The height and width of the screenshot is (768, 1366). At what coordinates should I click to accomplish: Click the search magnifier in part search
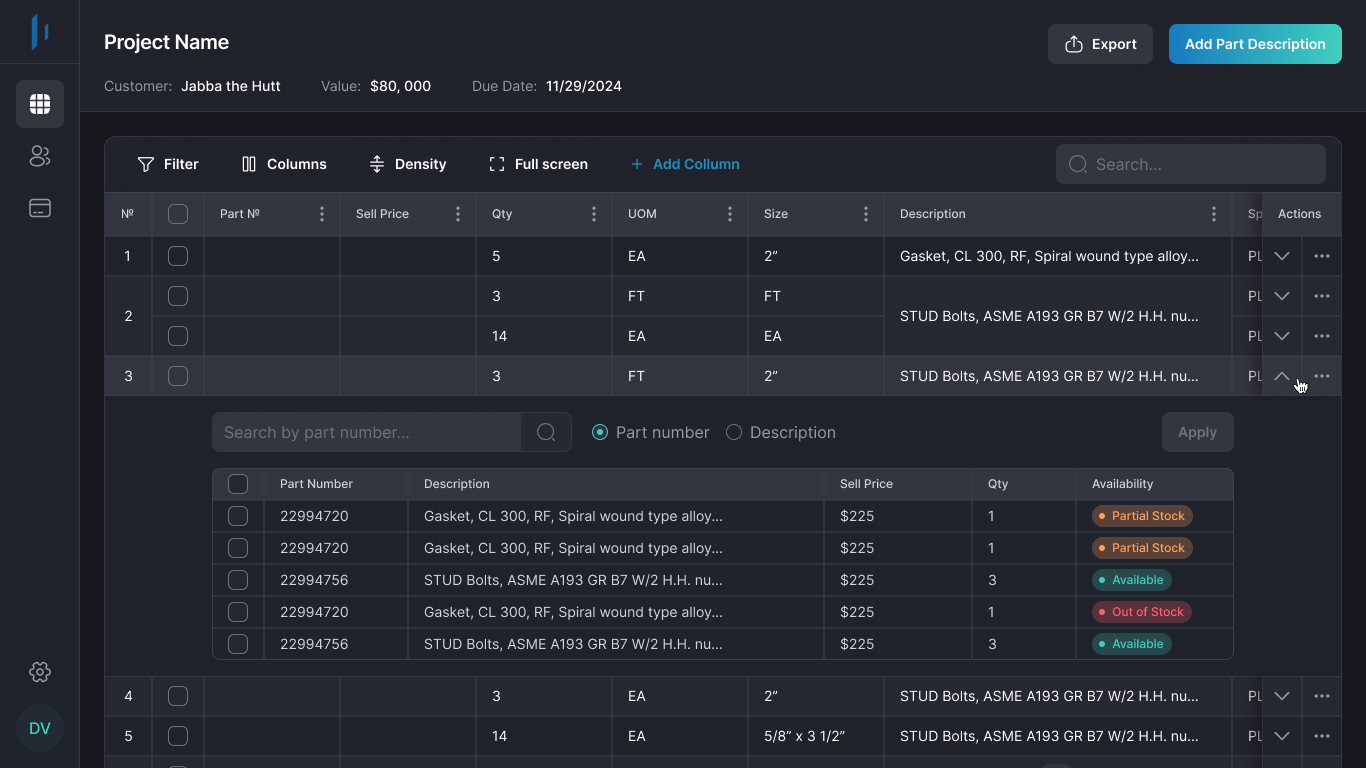(x=546, y=432)
